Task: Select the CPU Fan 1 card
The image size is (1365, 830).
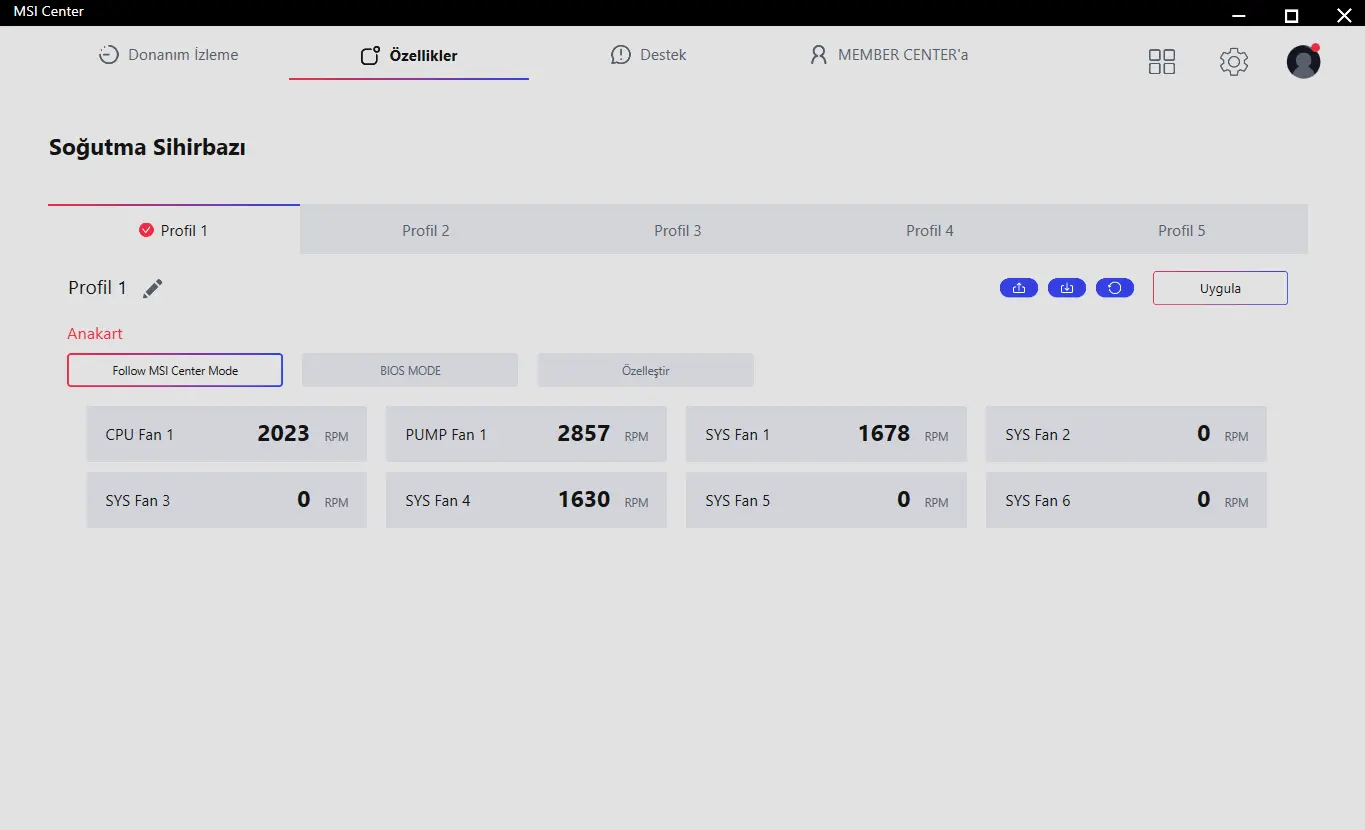Action: tap(227, 434)
